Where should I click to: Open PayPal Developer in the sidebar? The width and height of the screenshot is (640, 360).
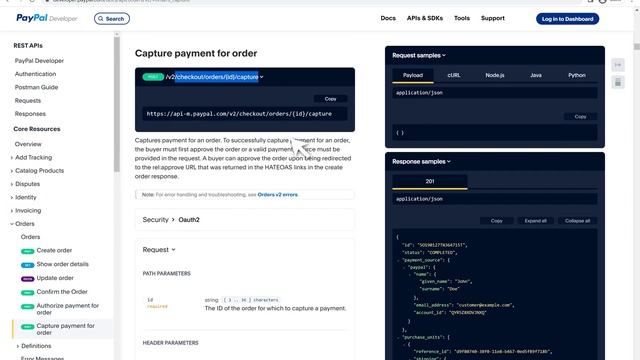point(39,61)
